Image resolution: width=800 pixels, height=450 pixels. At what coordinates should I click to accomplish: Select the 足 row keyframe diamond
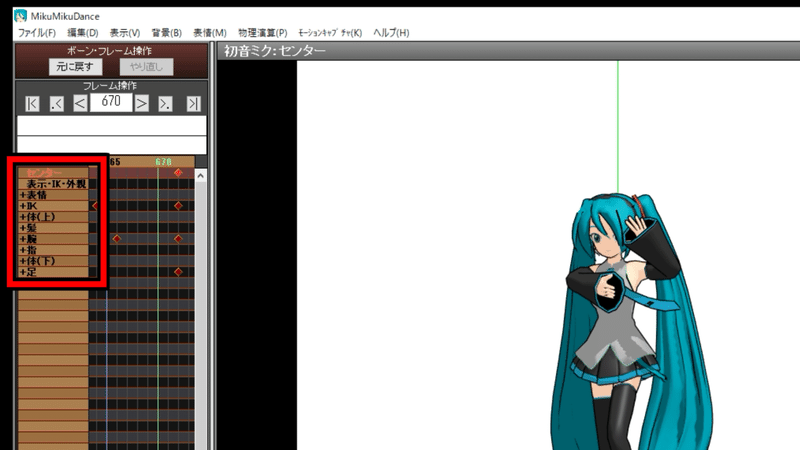tap(178, 272)
